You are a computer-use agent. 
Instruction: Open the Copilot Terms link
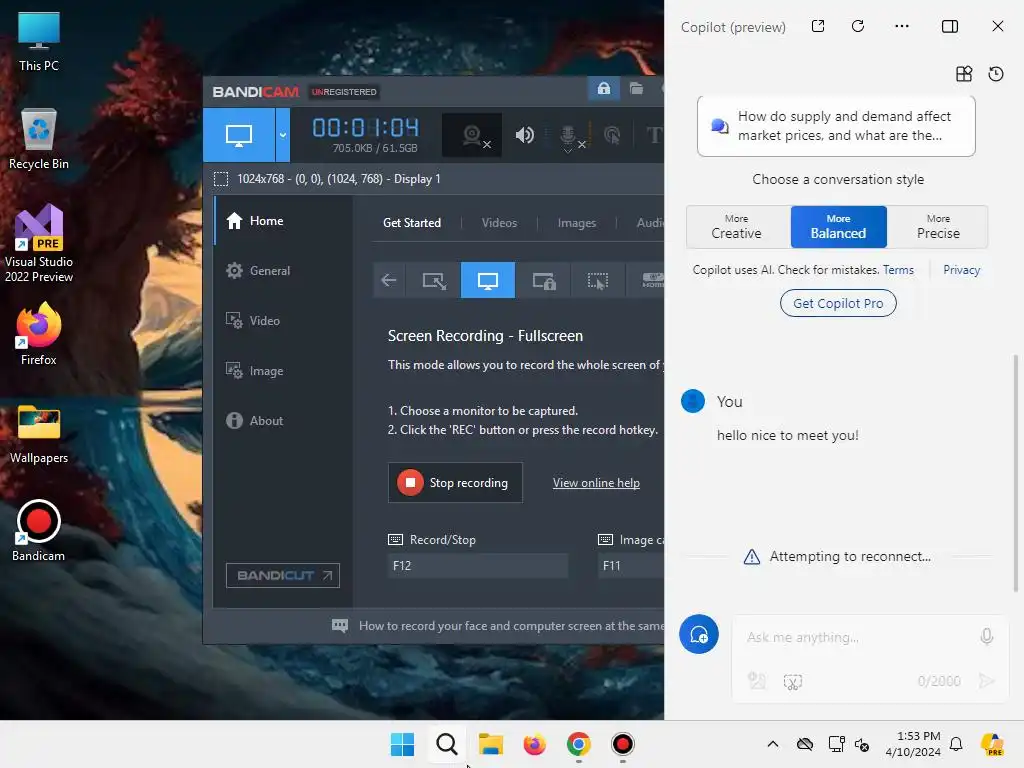(898, 270)
